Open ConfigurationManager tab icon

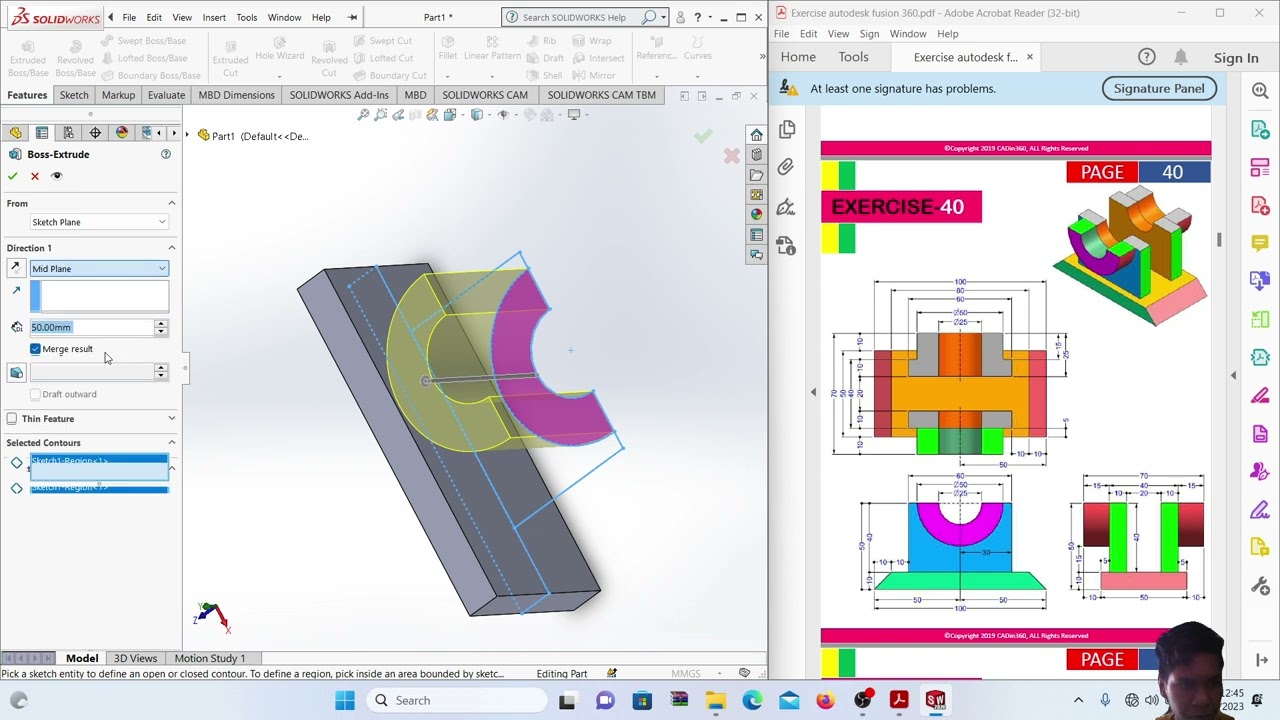pos(68,133)
